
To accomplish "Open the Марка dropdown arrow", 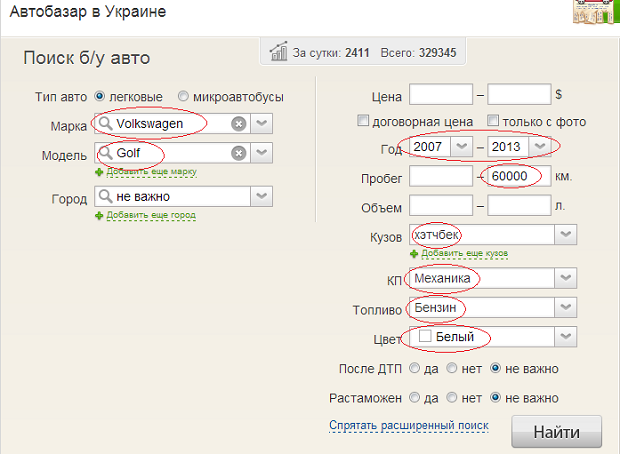I will click(x=261, y=123).
